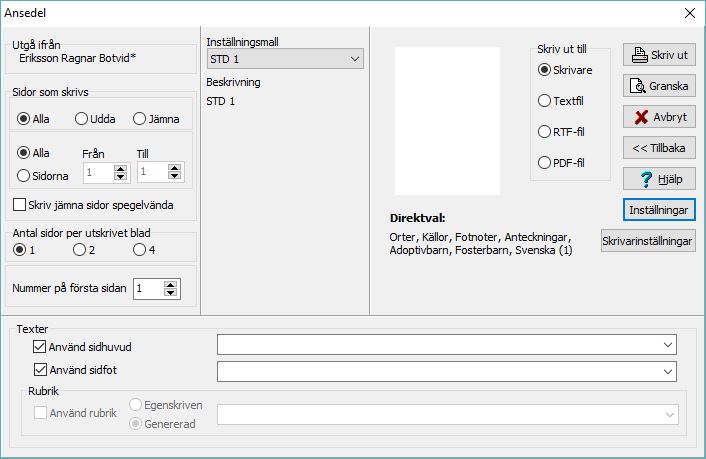This screenshot has height=459, width=706.
Task: Expand the sidhuvud text dropdown
Action: coord(668,345)
